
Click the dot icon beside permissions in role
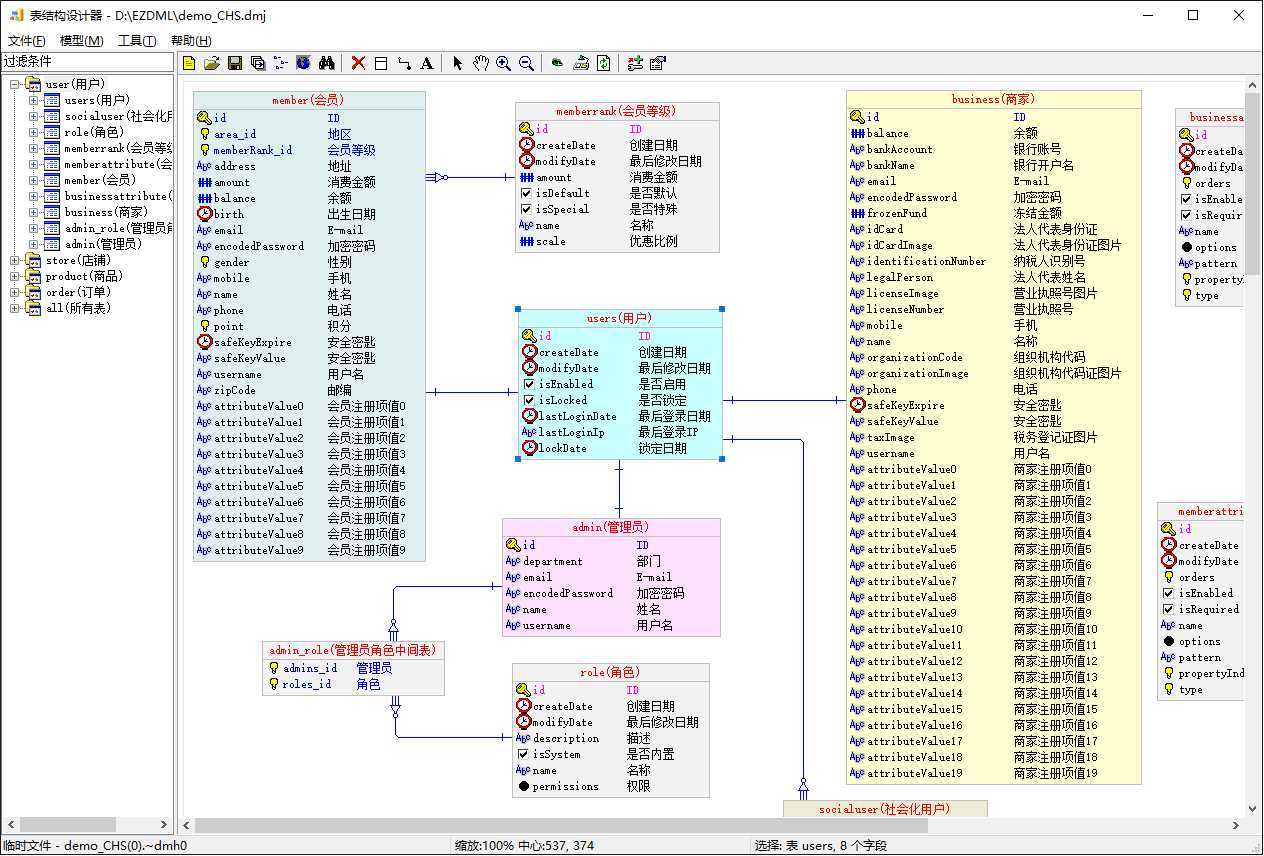click(524, 786)
